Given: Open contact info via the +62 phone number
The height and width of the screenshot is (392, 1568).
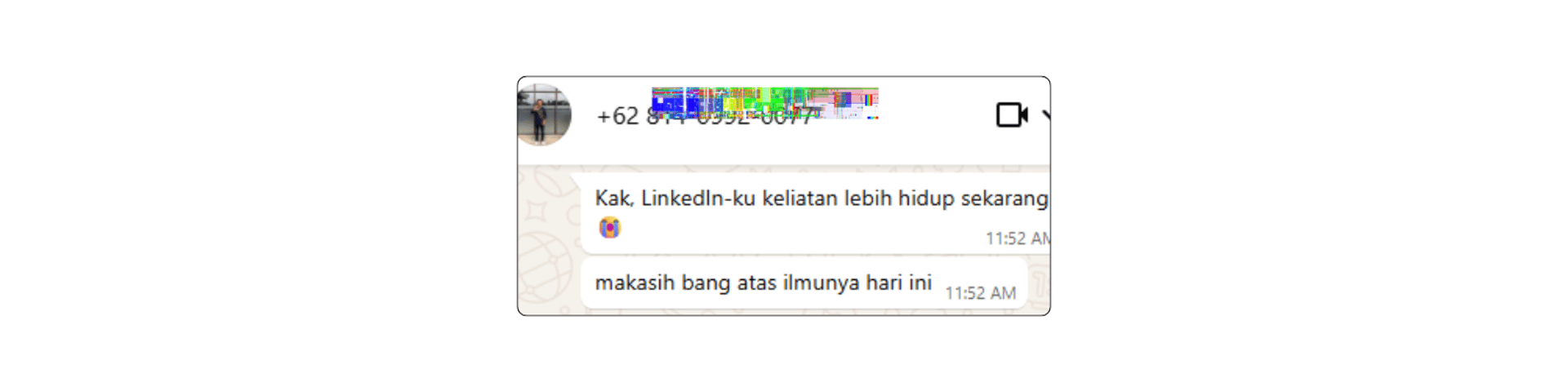Looking at the screenshot, I should [705, 117].
